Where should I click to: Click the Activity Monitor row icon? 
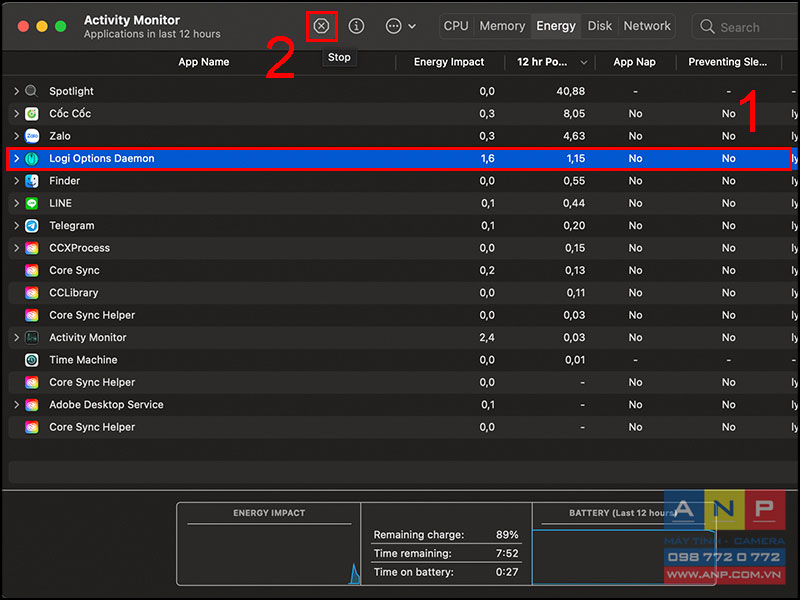pos(32,338)
